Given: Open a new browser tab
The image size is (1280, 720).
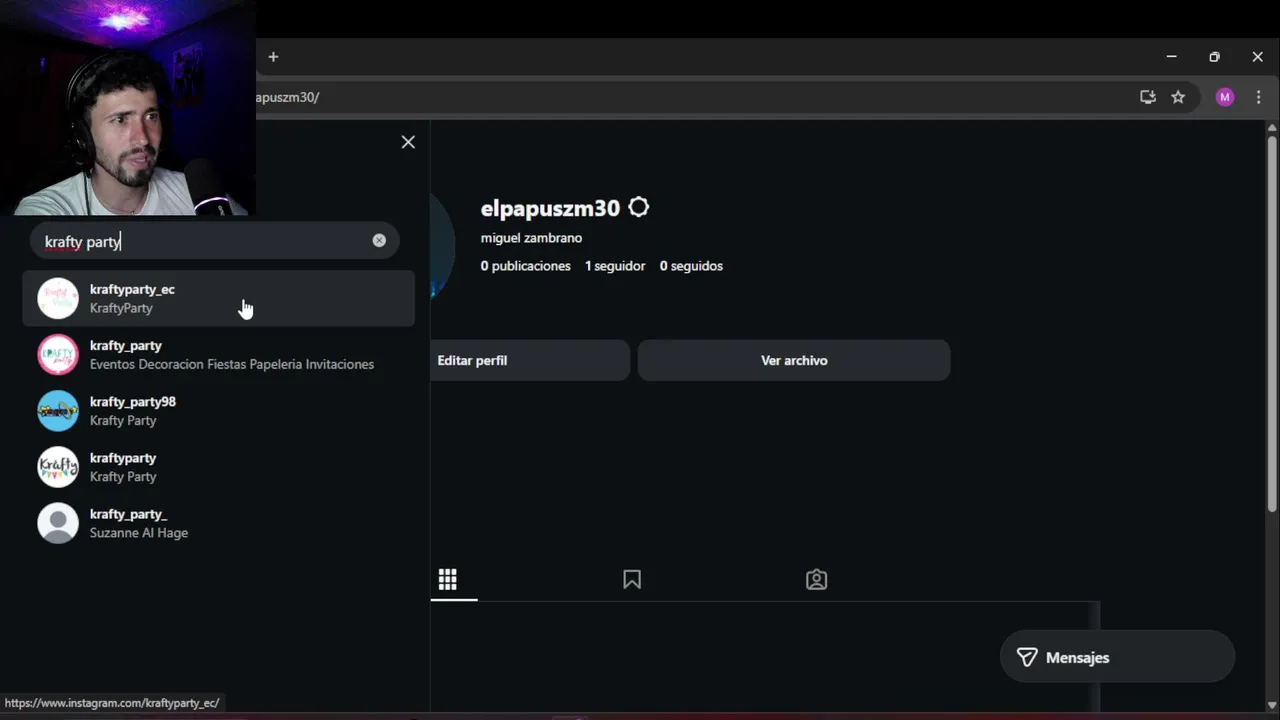Looking at the screenshot, I should coord(273,57).
